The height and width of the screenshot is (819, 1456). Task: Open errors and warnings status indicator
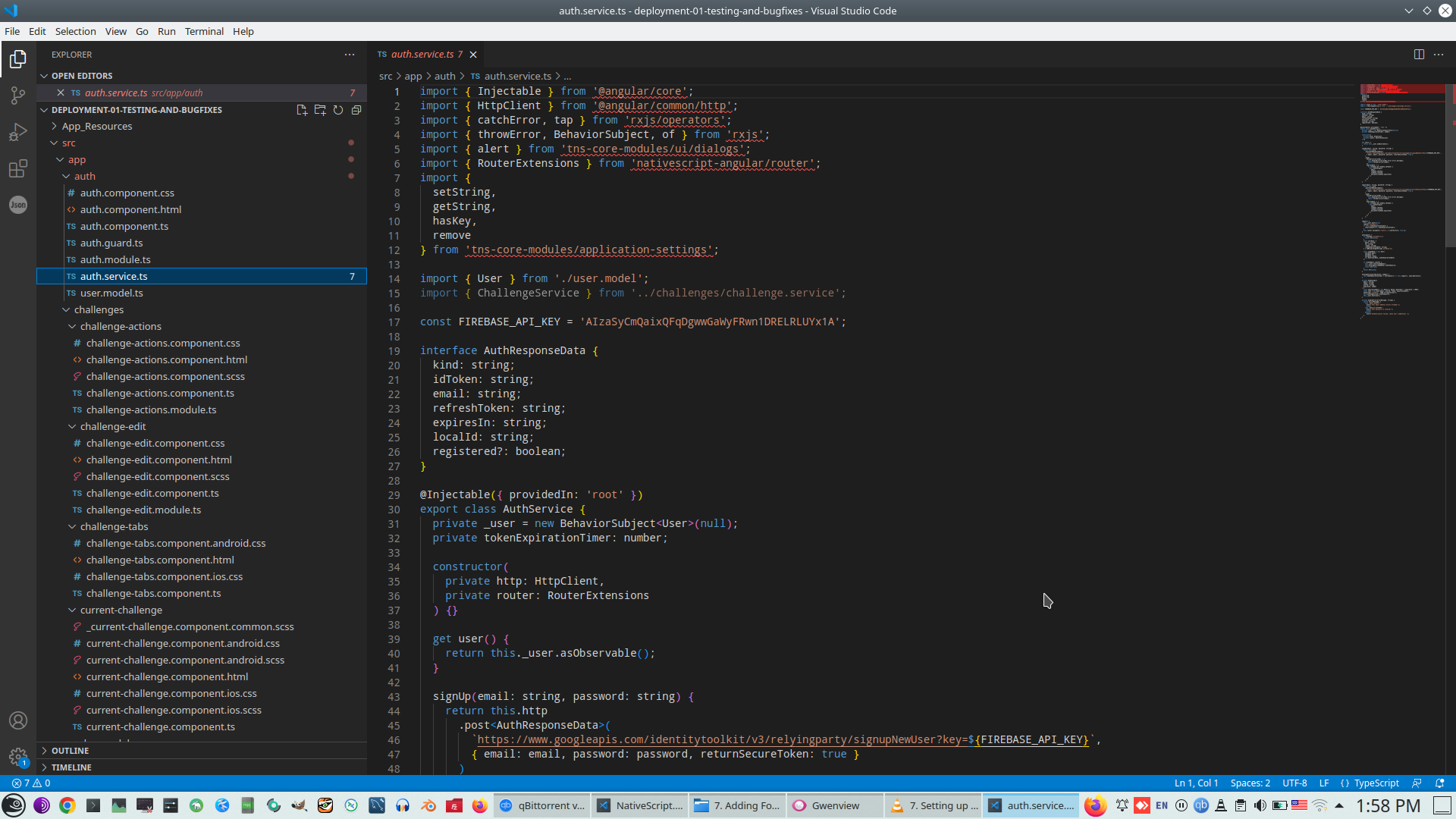coord(31,783)
